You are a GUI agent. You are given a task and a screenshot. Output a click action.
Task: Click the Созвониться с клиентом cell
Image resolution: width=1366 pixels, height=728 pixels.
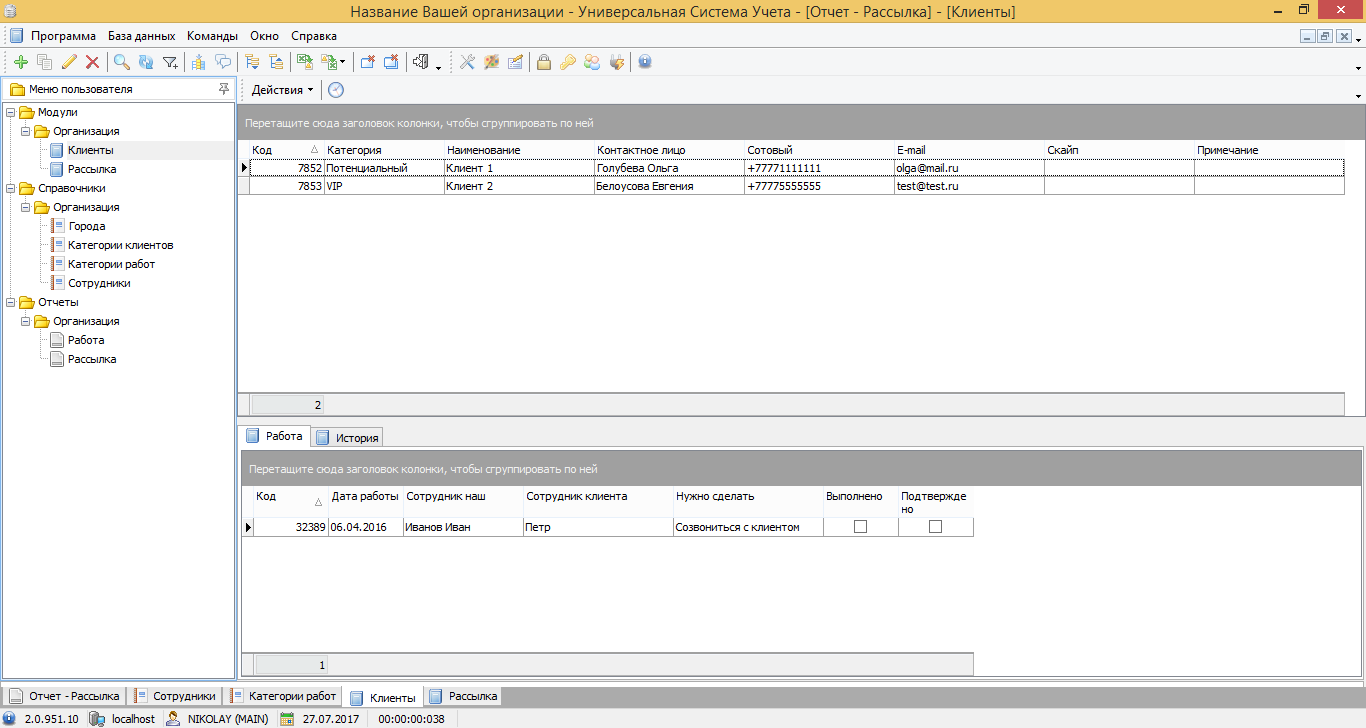coord(748,527)
